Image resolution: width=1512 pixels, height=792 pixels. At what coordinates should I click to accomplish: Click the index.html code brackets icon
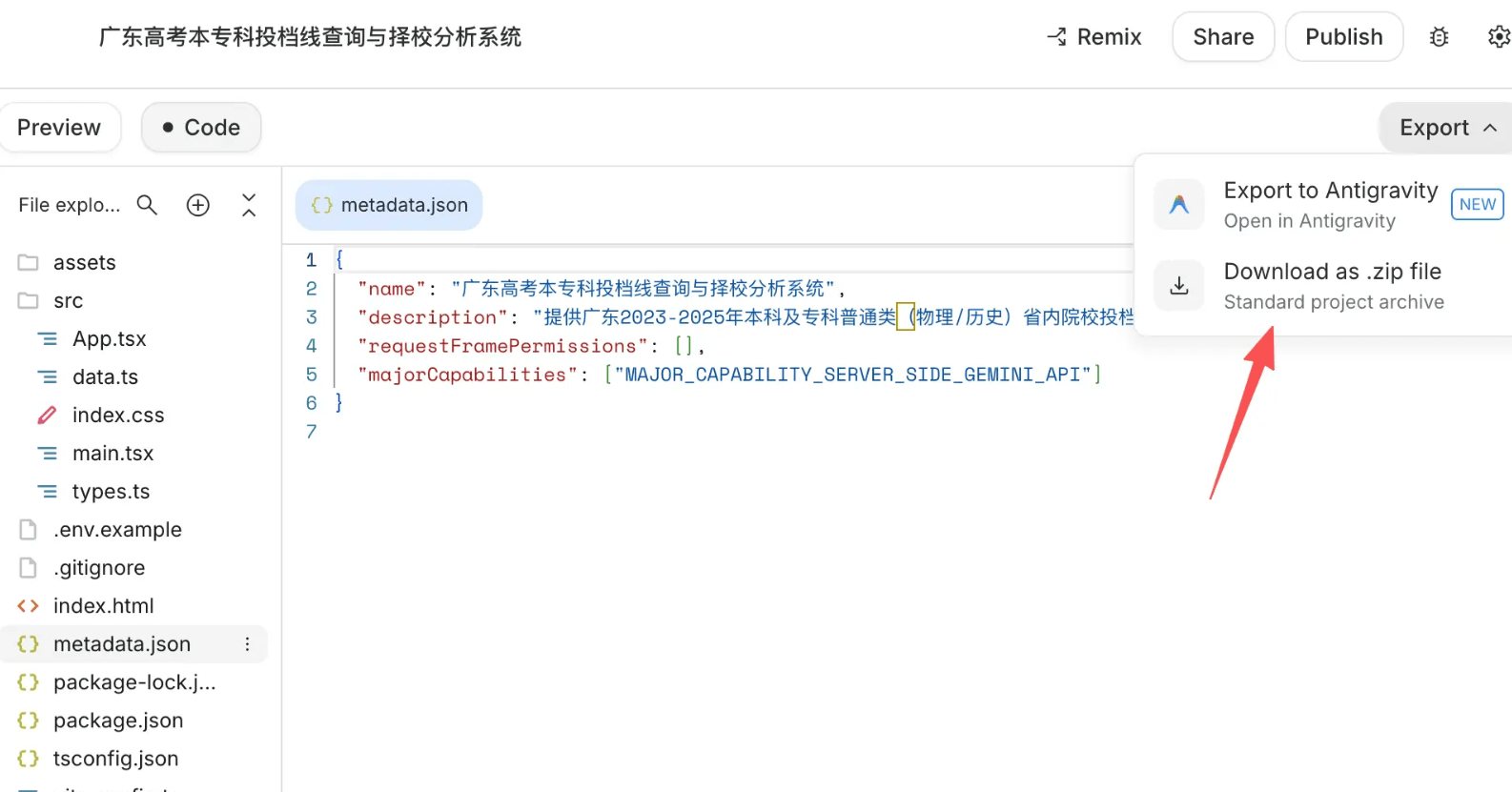[x=28, y=605]
